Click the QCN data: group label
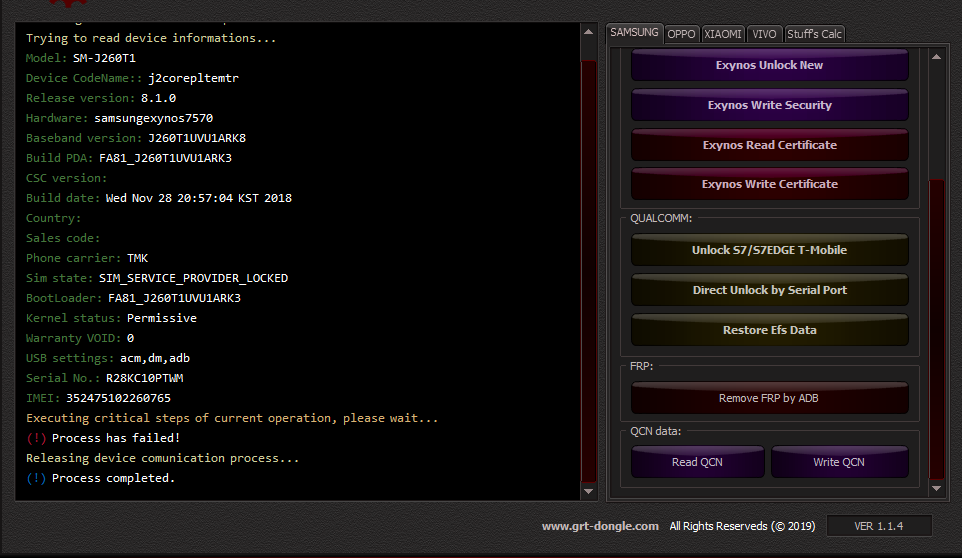 (x=655, y=431)
